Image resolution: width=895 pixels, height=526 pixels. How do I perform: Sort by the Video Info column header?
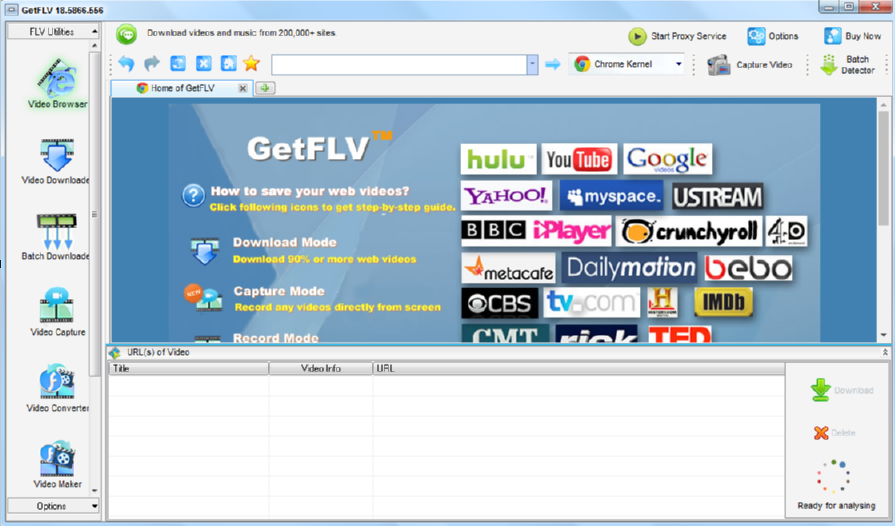tap(321, 369)
